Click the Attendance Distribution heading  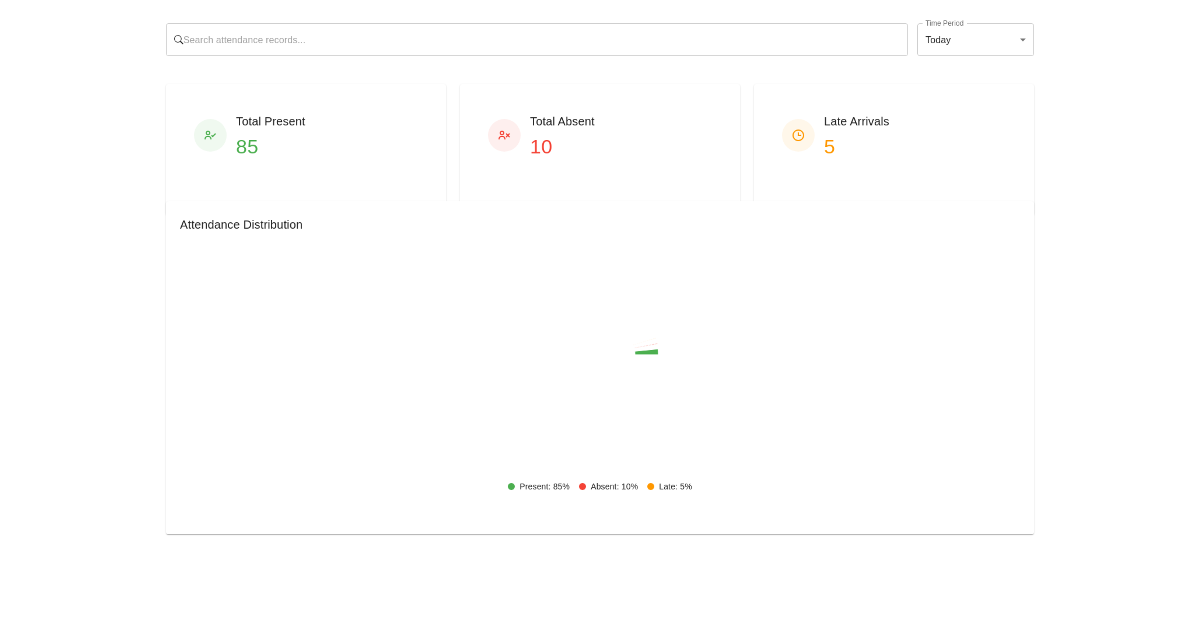[241, 225]
